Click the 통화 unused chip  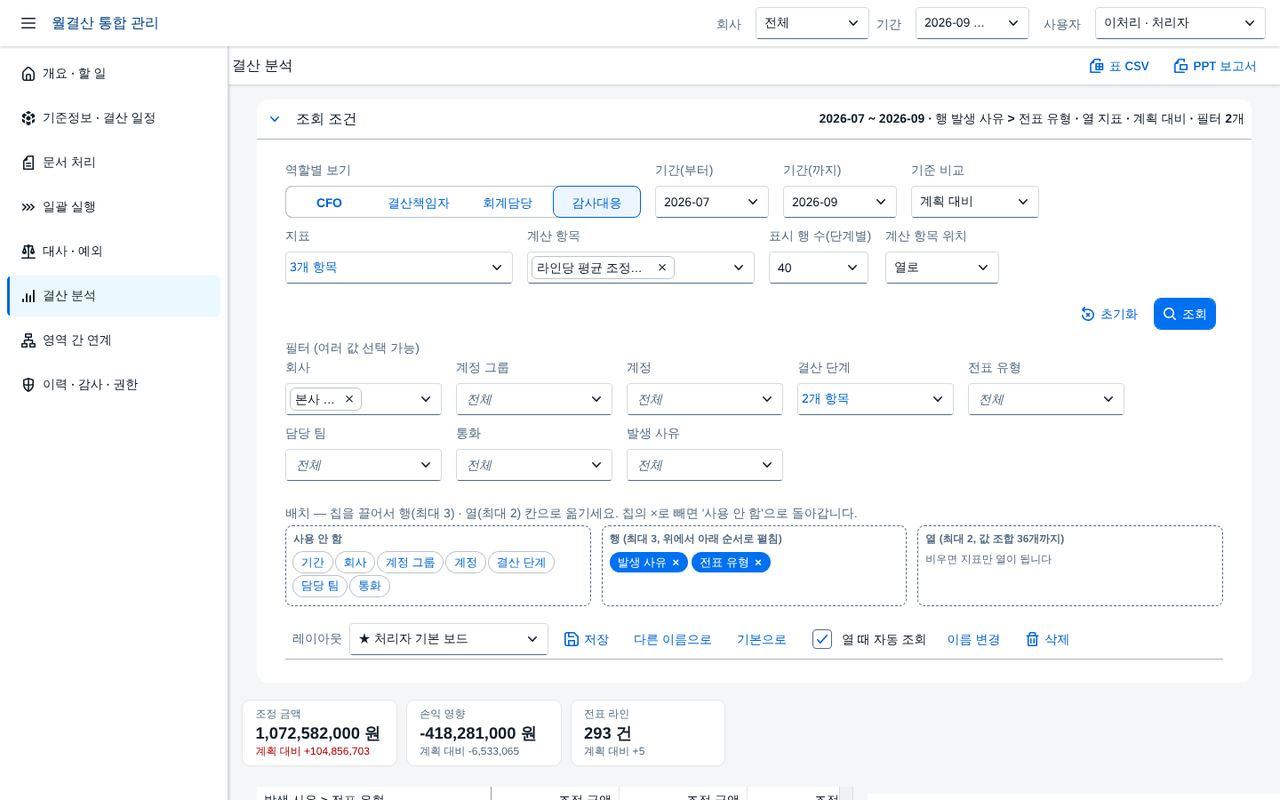point(369,586)
